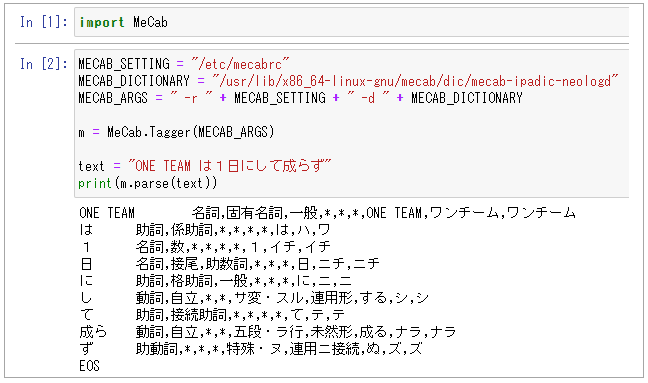The image size is (648, 383).
Task: Click the In [1] cell prompt
Action: (x=44, y=22)
